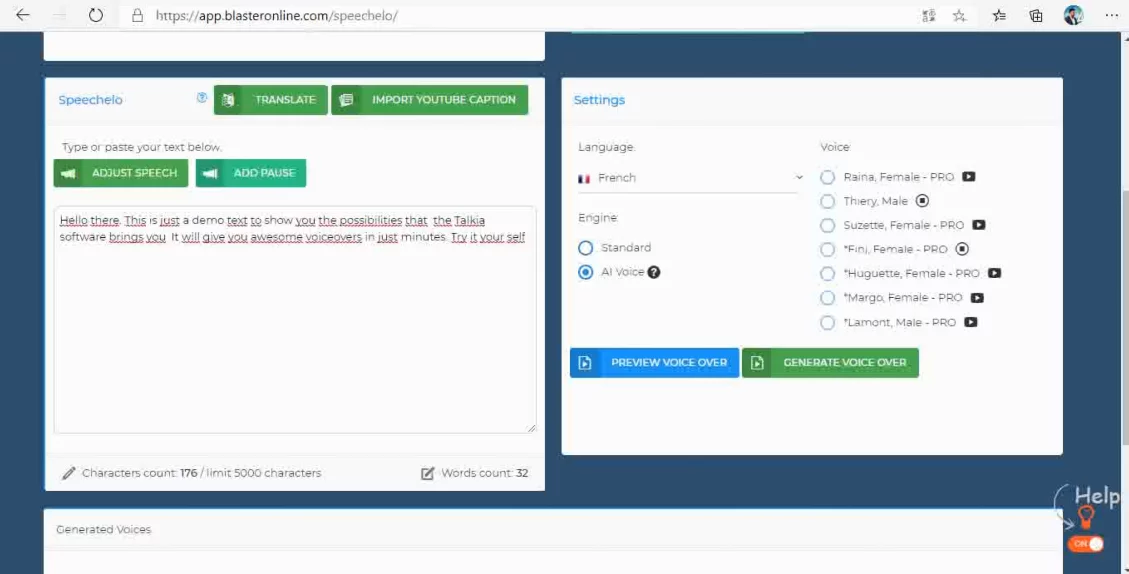Play Lamont voice sample icon
The width and height of the screenshot is (1129, 574).
971,322
